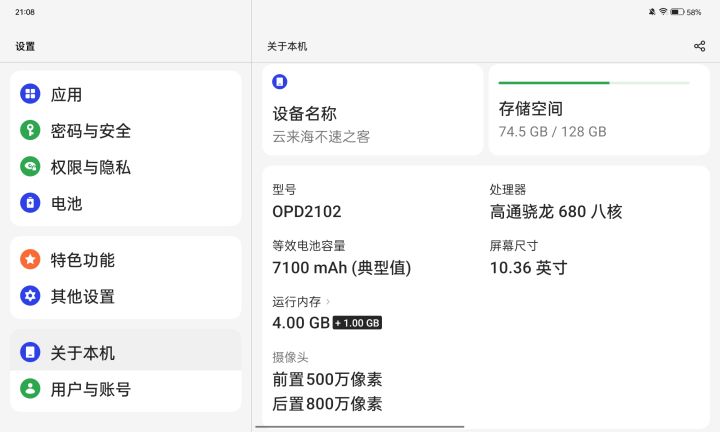The width and height of the screenshot is (720, 432).
Task: Click the 用户与账号 person icon
Action: pyautogui.click(x=30, y=389)
